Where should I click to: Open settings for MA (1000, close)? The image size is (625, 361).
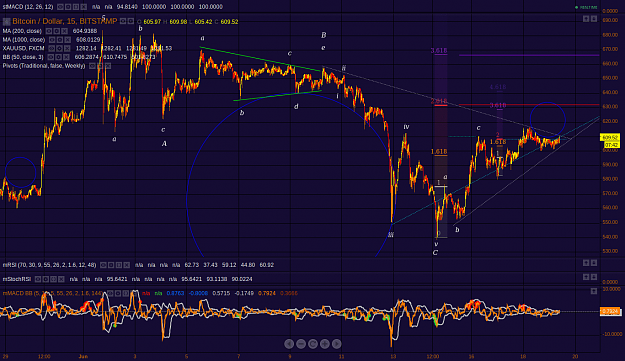coord(60,40)
